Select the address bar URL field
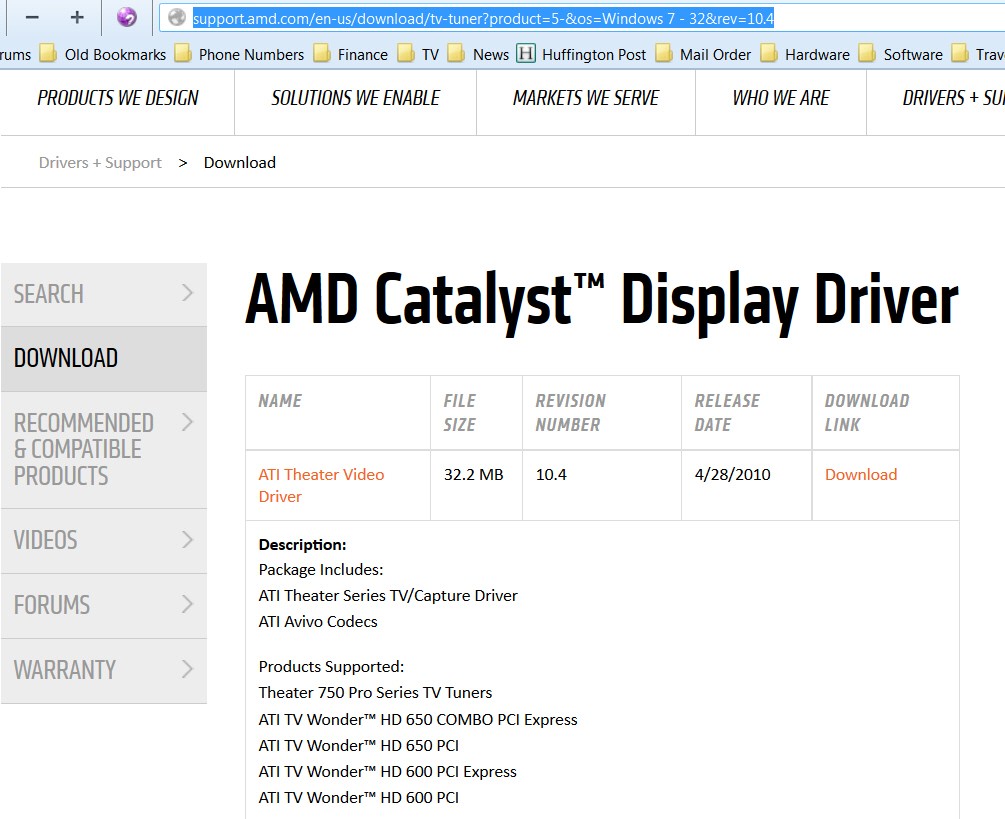 582,19
